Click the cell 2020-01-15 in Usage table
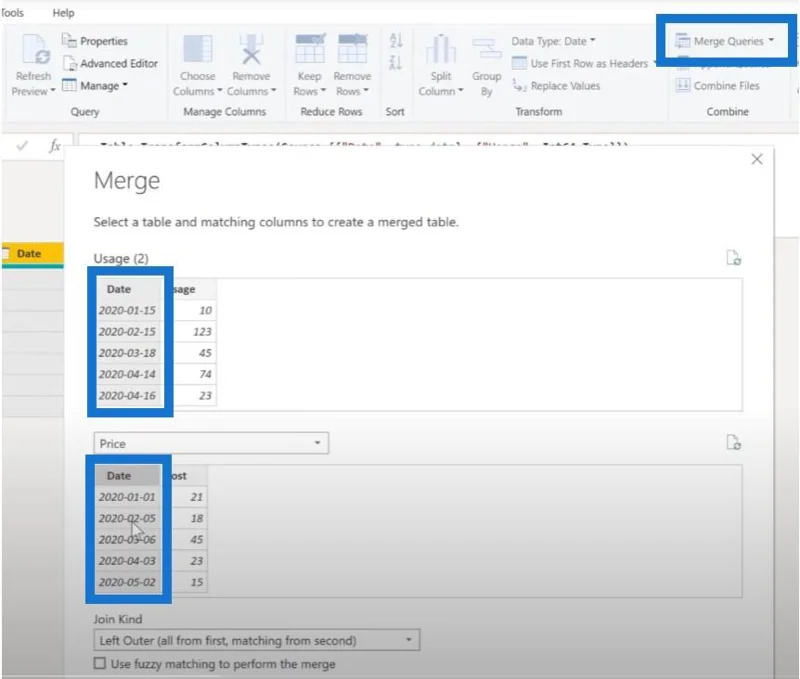This screenshot has height=679, width=800. [130, 310]
